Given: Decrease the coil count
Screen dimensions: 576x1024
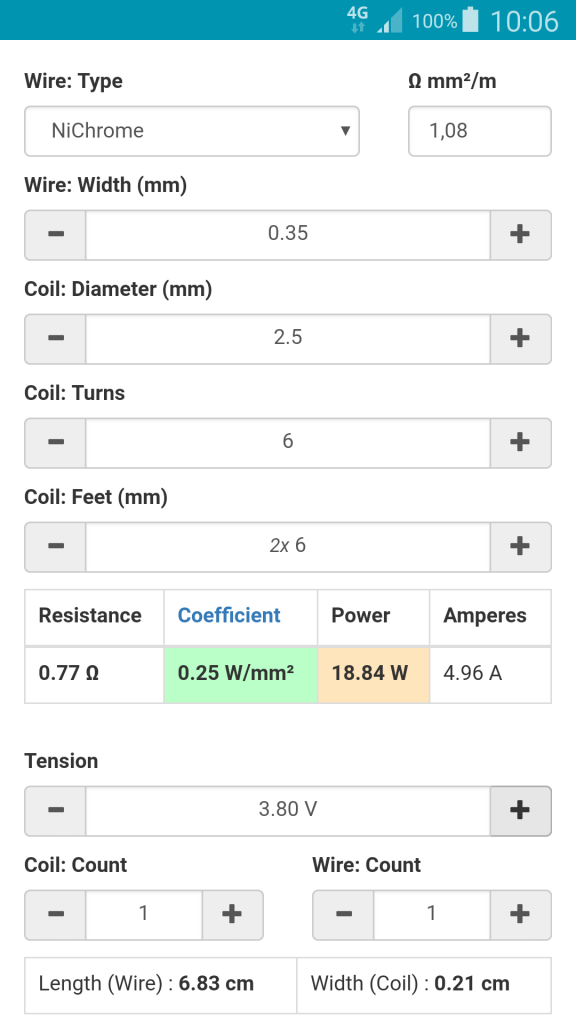Looking at the screenshot, I should pyautogui.click(x=56, y=915).
